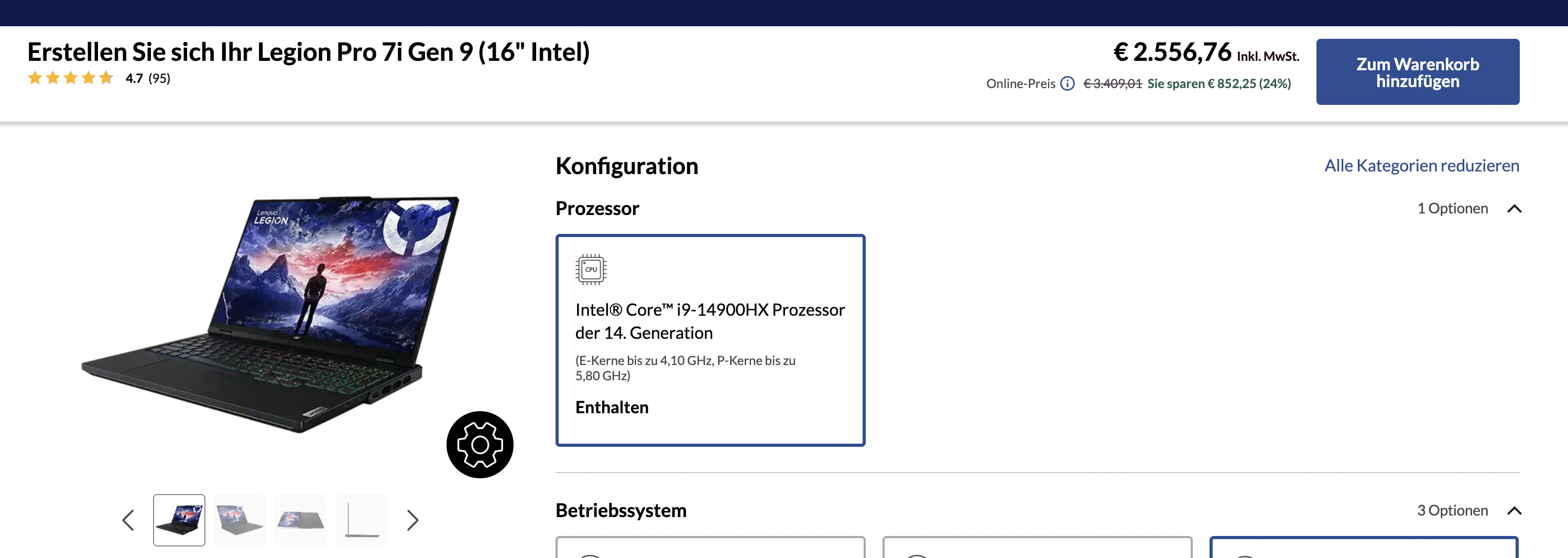Viewport: 1568px width, 558px height.
Task: Click Alle Kategorien reduzieren link
Action: coord(1421,166)
